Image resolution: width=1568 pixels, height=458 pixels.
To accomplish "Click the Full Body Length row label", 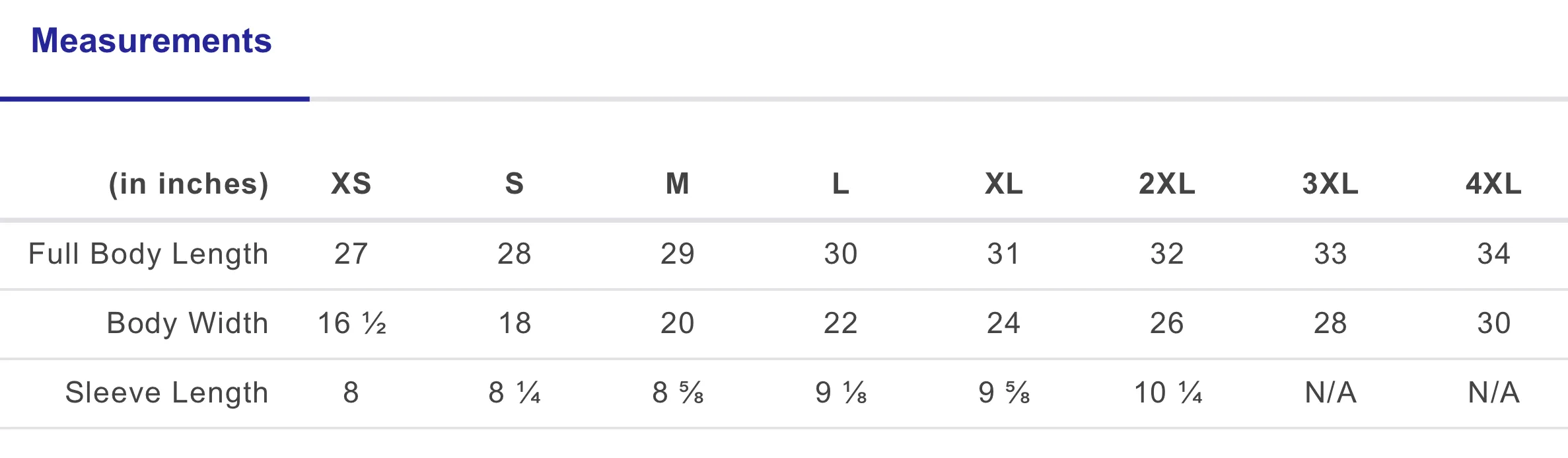I will click(149, 254).
